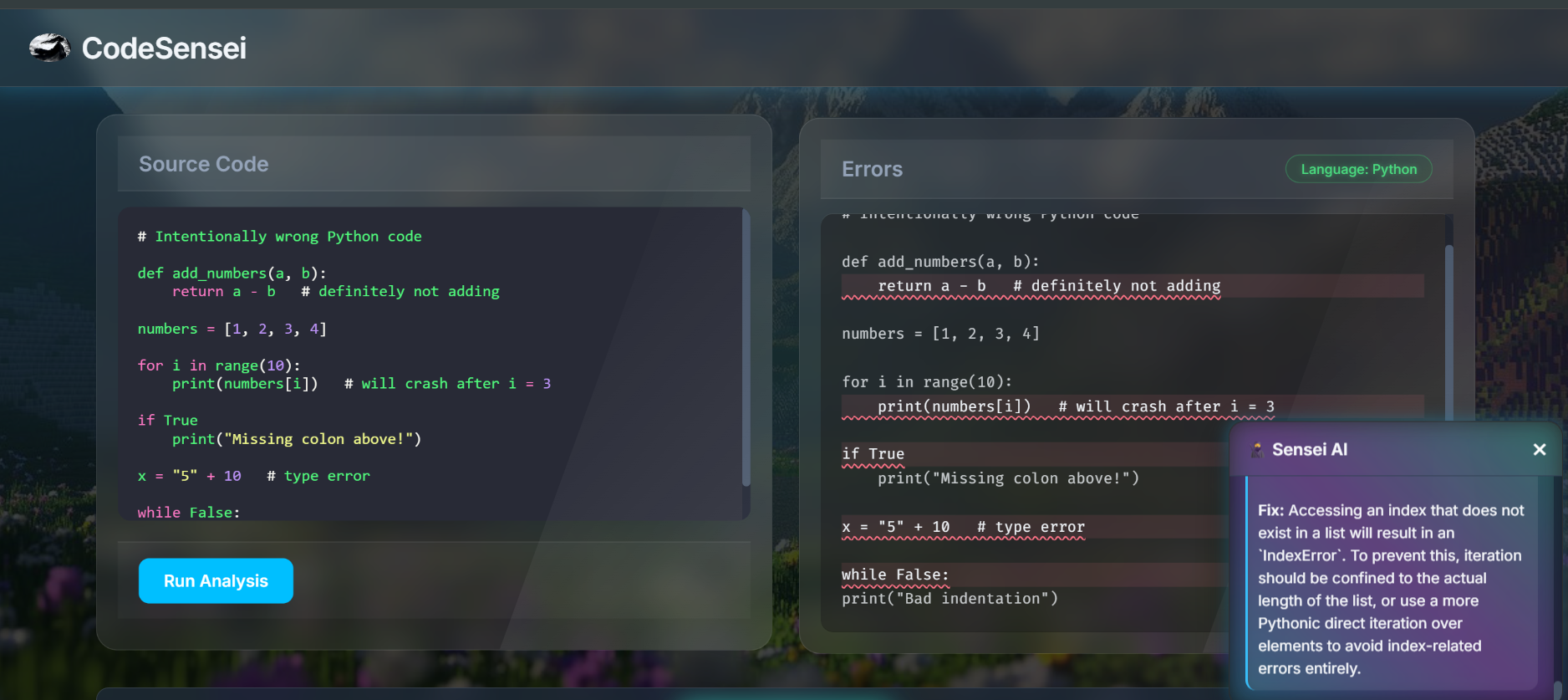
Task: Click the 'Source Code' panel heading
Action: pyautogui.click(x=204, y=164)
